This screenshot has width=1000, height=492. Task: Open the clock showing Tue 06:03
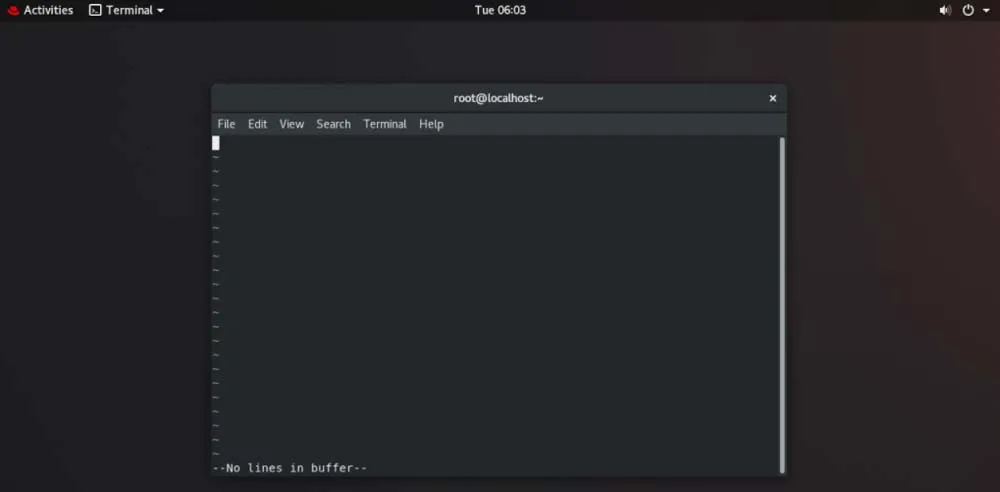500,10
